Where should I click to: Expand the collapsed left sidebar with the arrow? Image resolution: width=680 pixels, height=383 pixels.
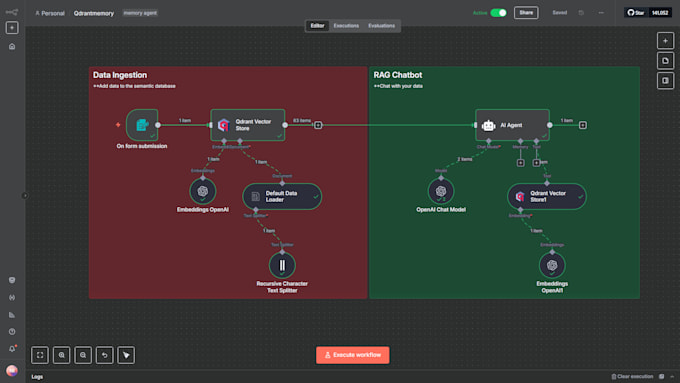[25, 196]
